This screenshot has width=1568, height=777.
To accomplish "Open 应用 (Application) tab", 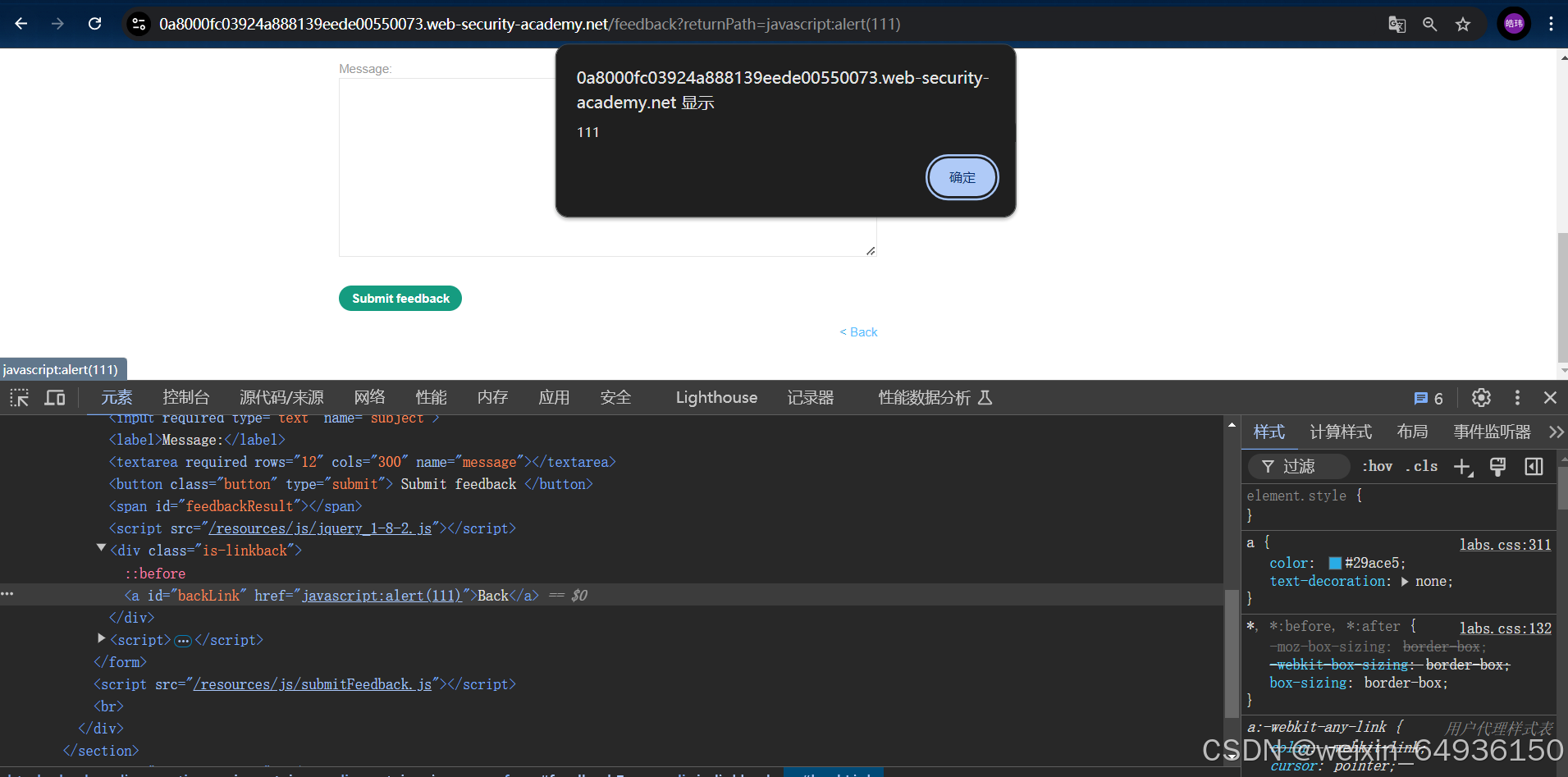I will (554, 398).
